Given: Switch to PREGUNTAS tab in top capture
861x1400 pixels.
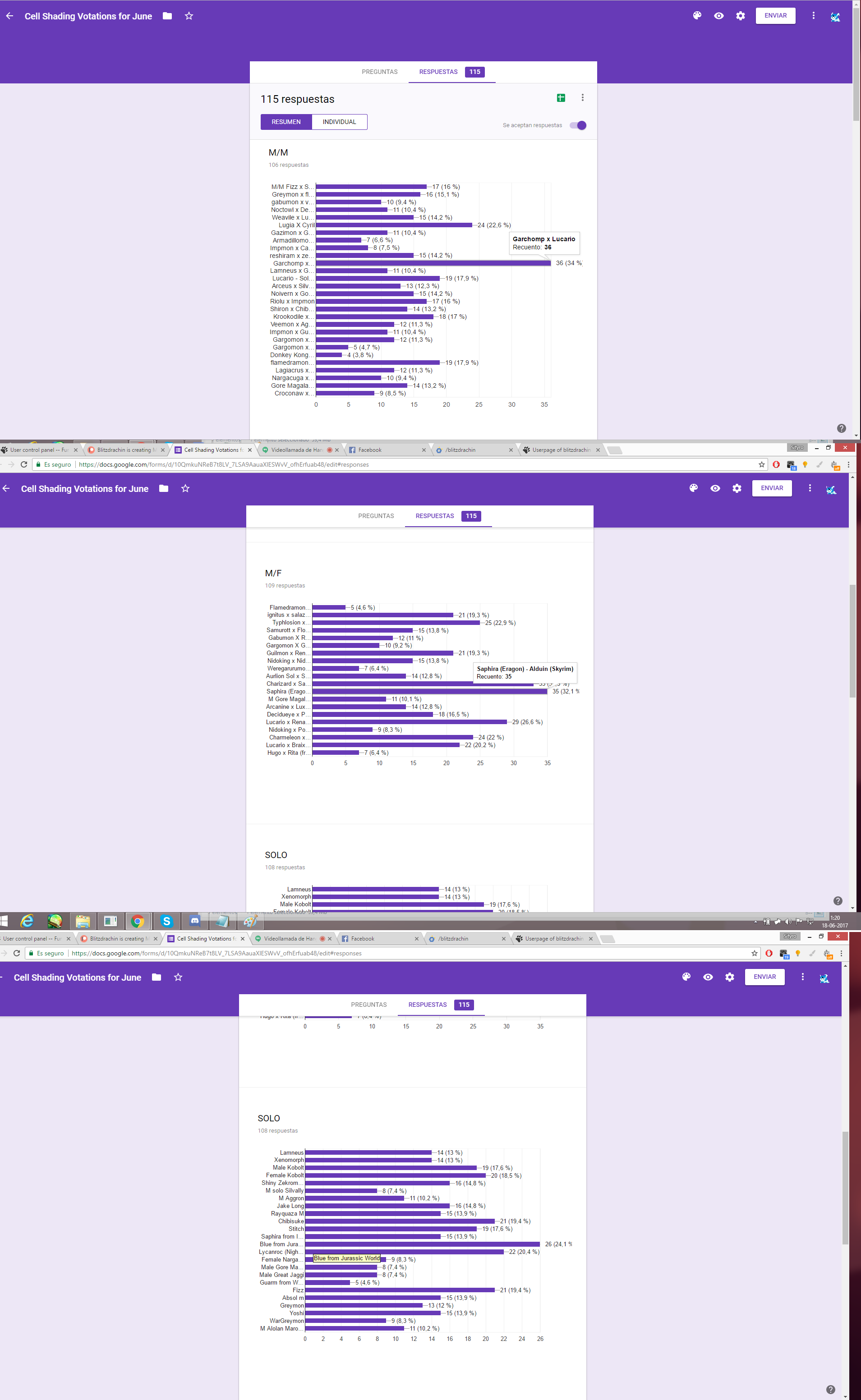Looking at the screenshot, I should pos(380,72).
